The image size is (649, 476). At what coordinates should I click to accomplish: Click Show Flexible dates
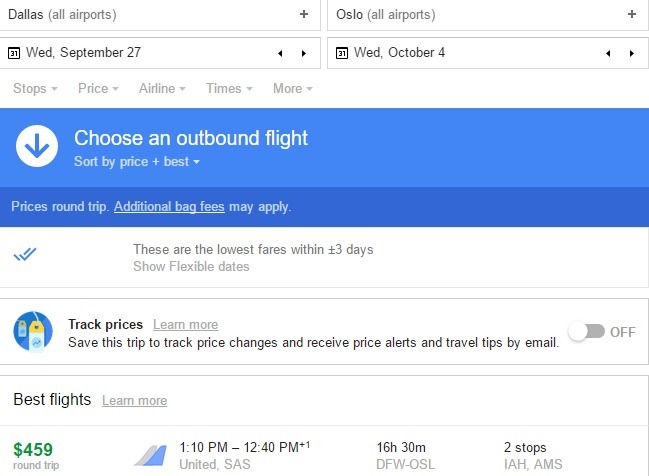click(x=191, y=267)
